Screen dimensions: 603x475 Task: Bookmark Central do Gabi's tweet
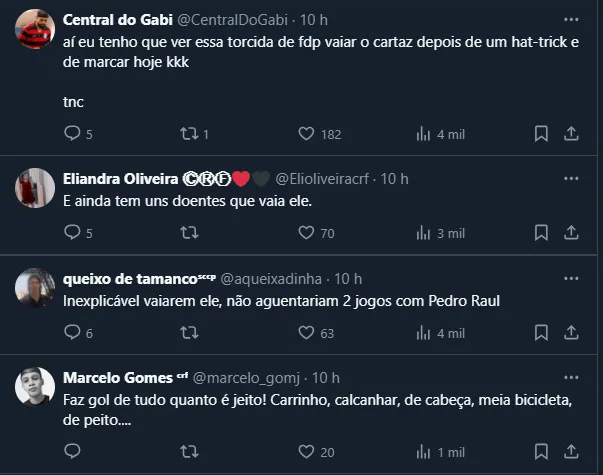(541, 134)
